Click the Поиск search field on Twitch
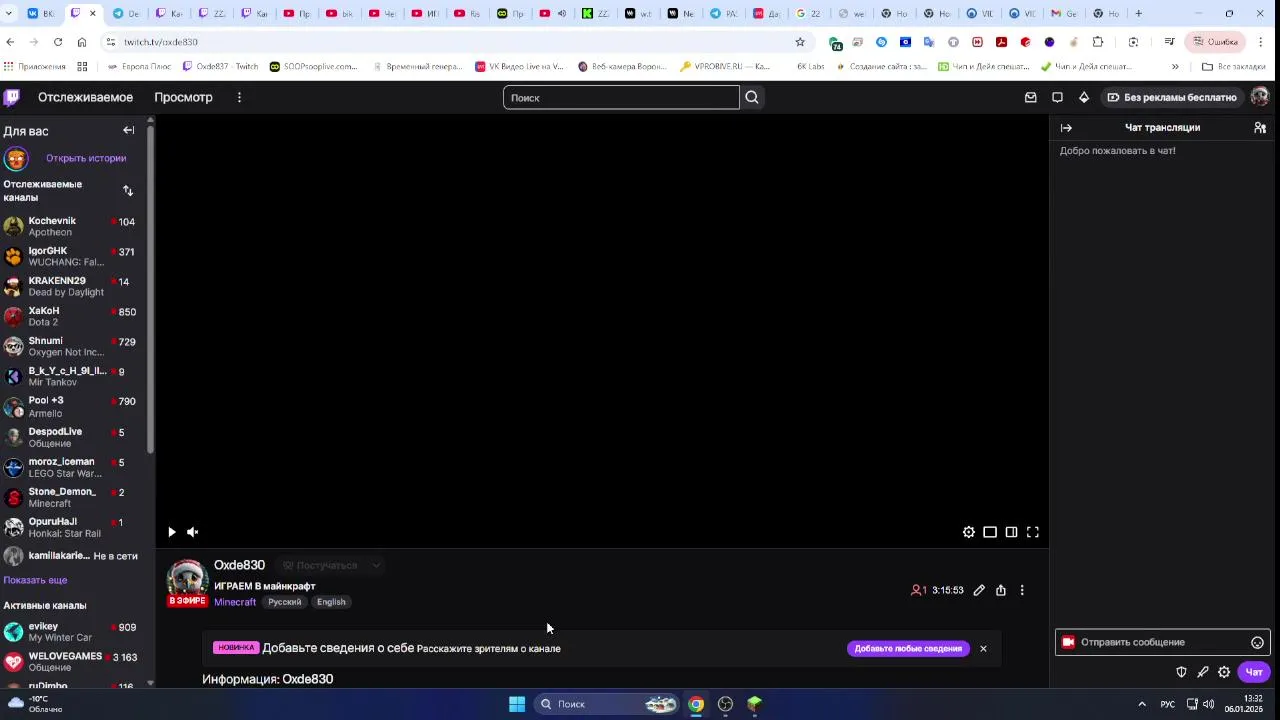Image resolution: width=1280 pixels, height=720 pixels. [x=621, y=97]
